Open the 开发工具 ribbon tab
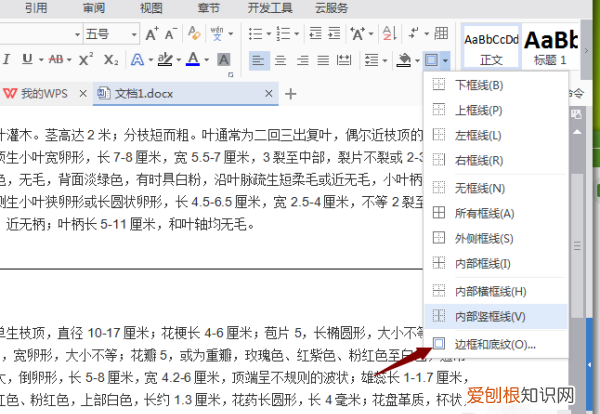The height and width of the screenshot is (414, 600). pyautogui.click(x=270, y=8)
